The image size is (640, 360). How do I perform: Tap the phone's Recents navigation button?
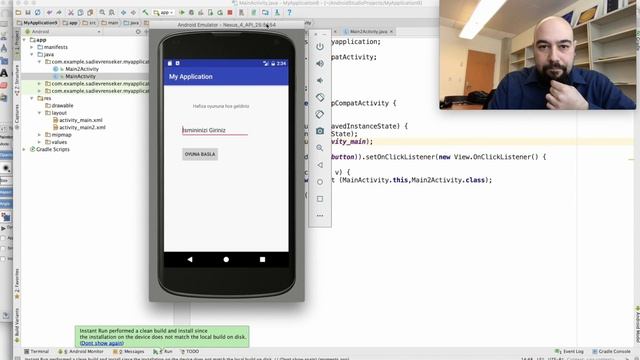[x=262, y=259]
